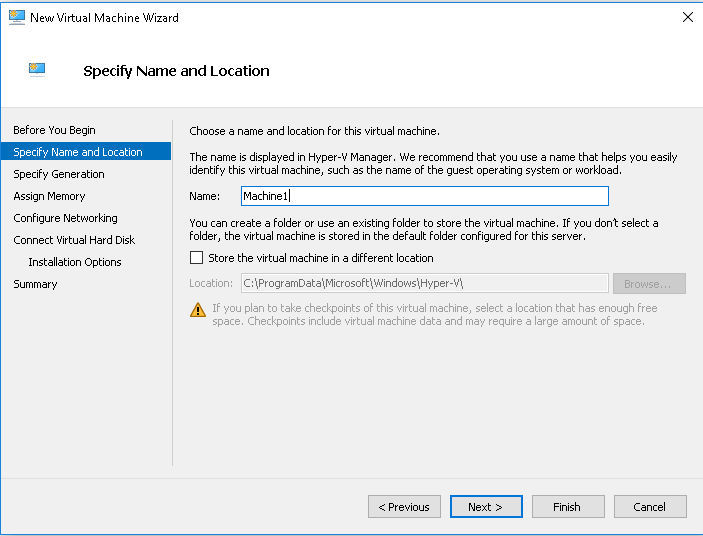703x536 pixels.
Task: Enable storing the virtual machine in a different location
Action: click(196, 258)
